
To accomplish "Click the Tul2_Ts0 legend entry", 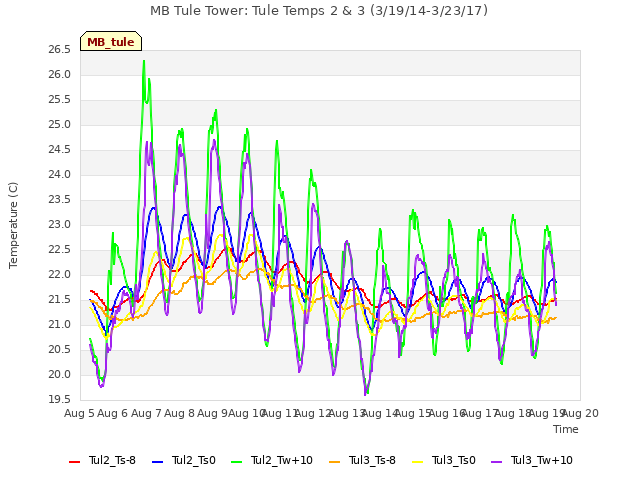I will click(184, 460).
